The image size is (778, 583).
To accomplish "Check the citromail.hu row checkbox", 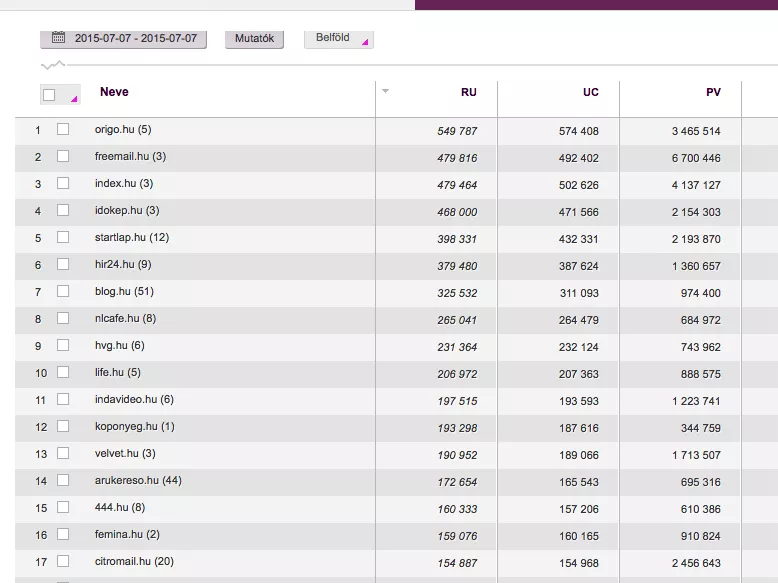I will click(63, 561).
